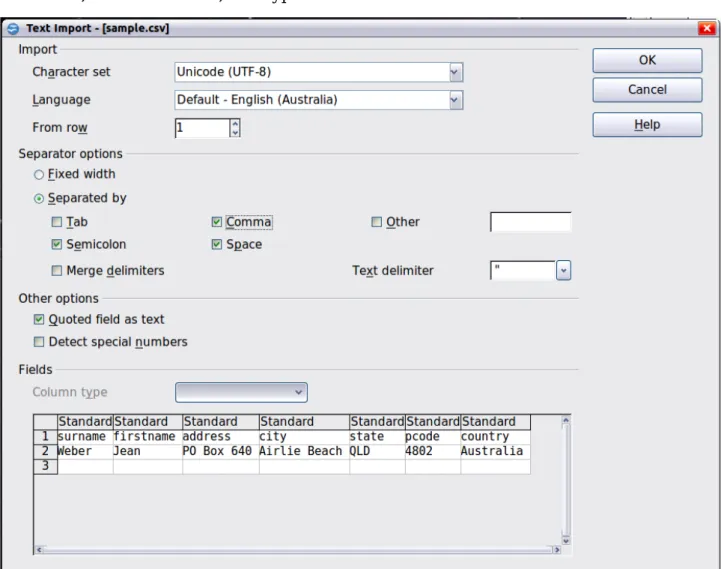Open the Language dropdown

455,100
